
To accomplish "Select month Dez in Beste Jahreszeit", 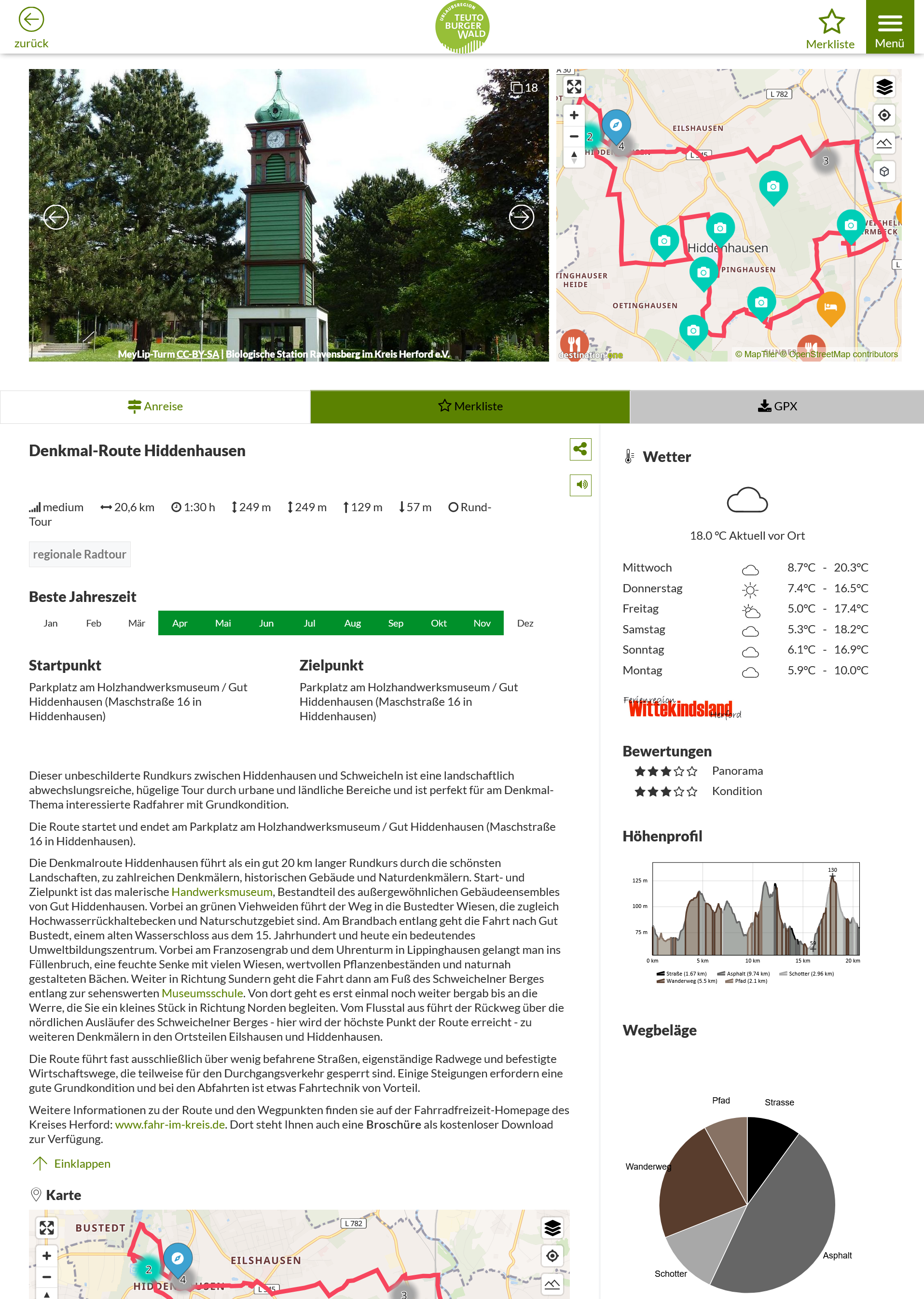I will [x=525, y=623].
